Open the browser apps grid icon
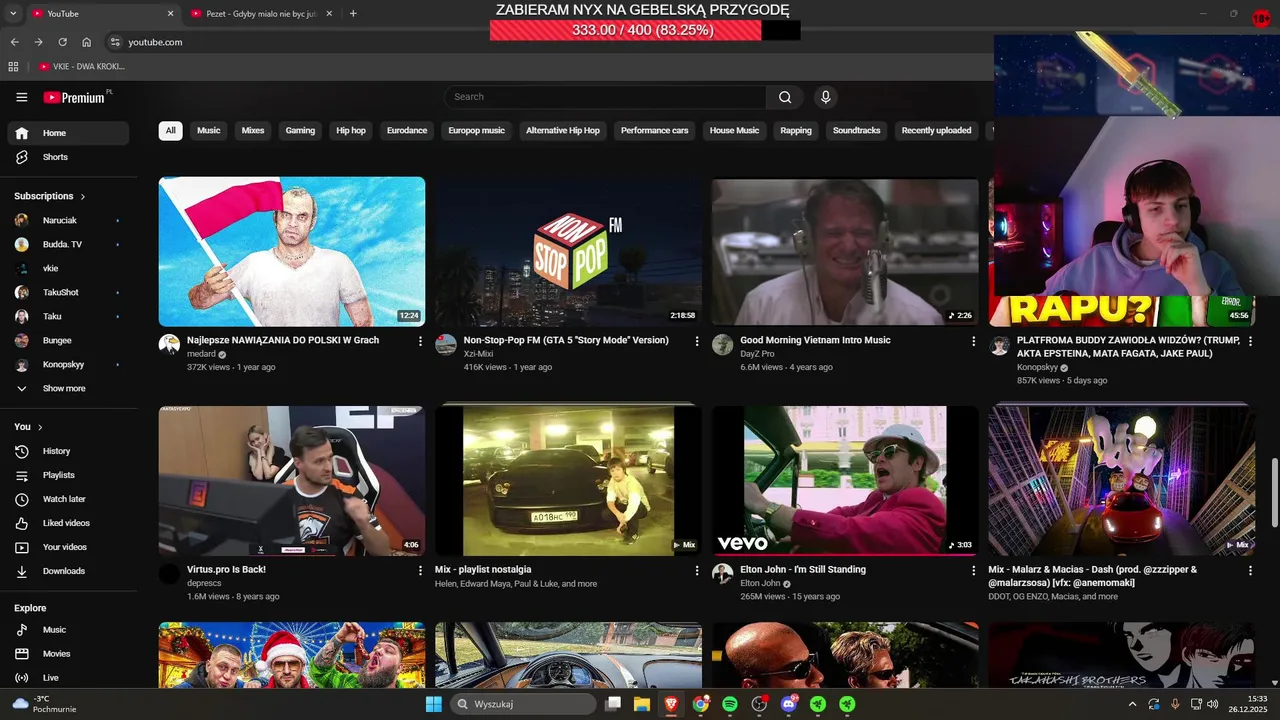This screenshot has width=1280, height=720. point(13,66)
